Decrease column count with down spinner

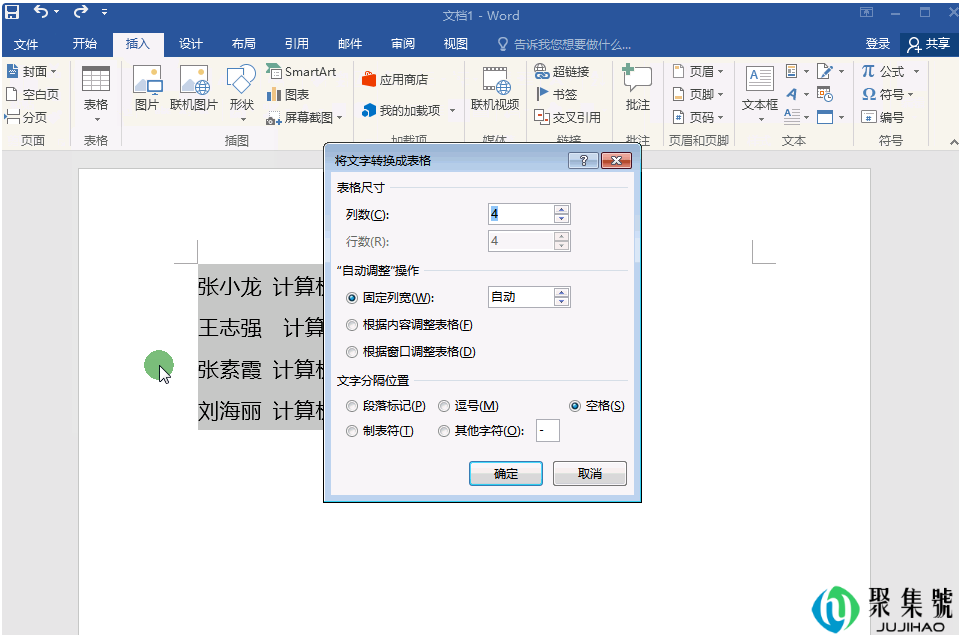pyautogui.click(x=561, y=219)
